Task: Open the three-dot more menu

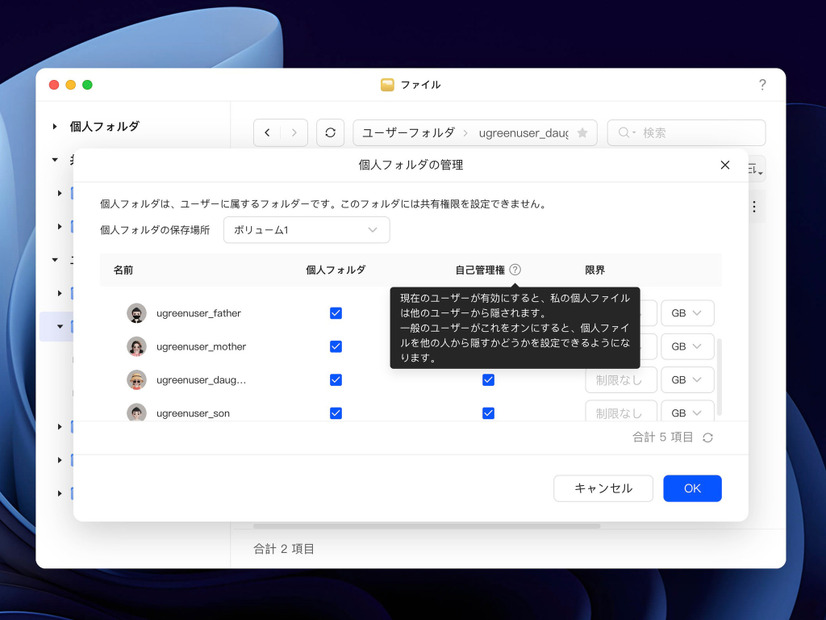Action: [x=754, y=207]
